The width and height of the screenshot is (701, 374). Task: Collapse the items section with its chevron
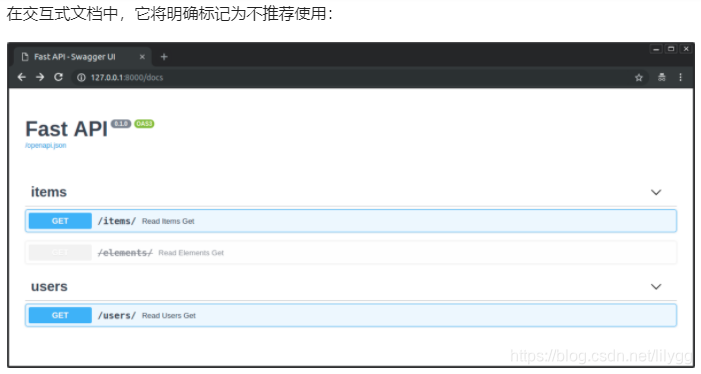[x=656, y=192]
